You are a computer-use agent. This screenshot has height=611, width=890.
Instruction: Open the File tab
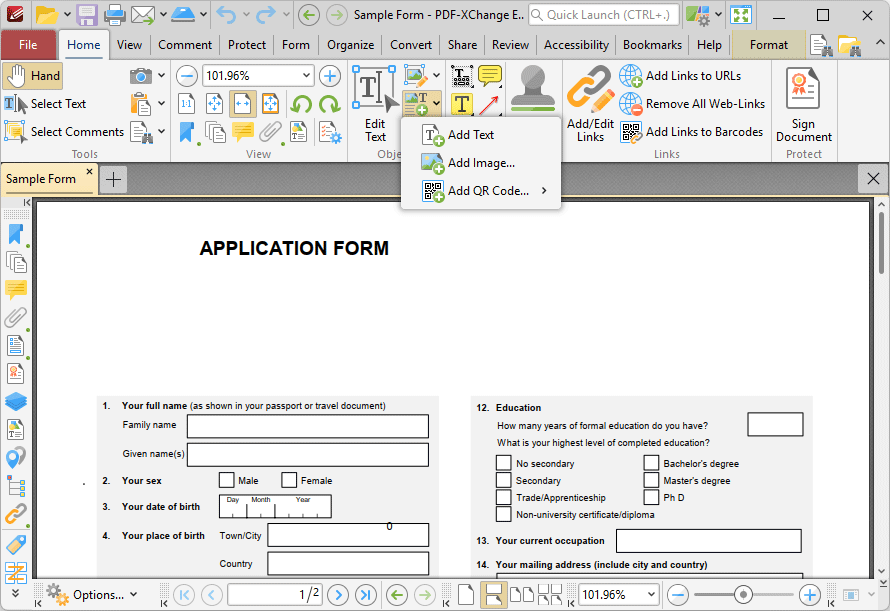point(28,45)
